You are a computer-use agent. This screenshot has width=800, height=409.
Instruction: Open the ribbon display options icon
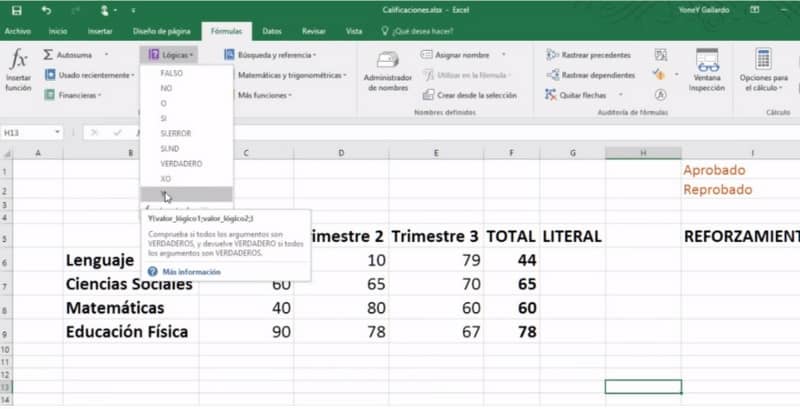point(755,10)
